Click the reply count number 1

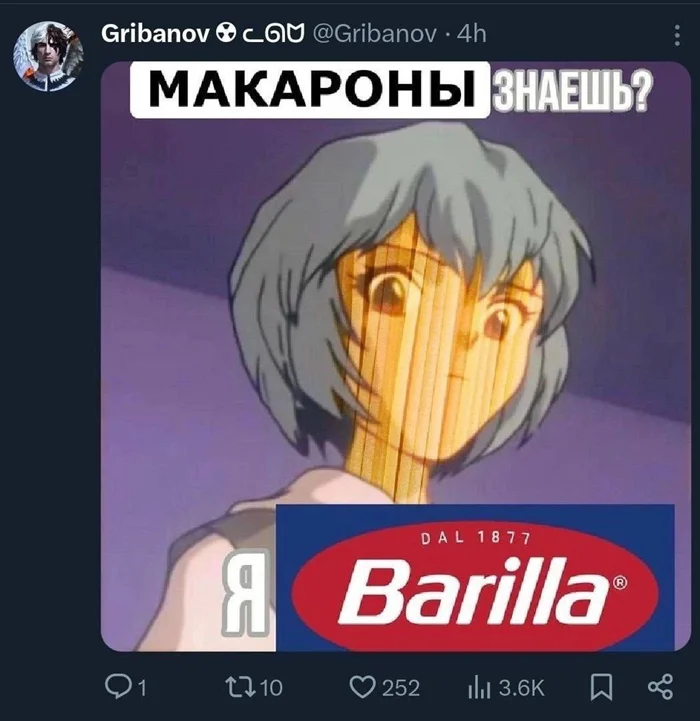(x=142, y=688)
